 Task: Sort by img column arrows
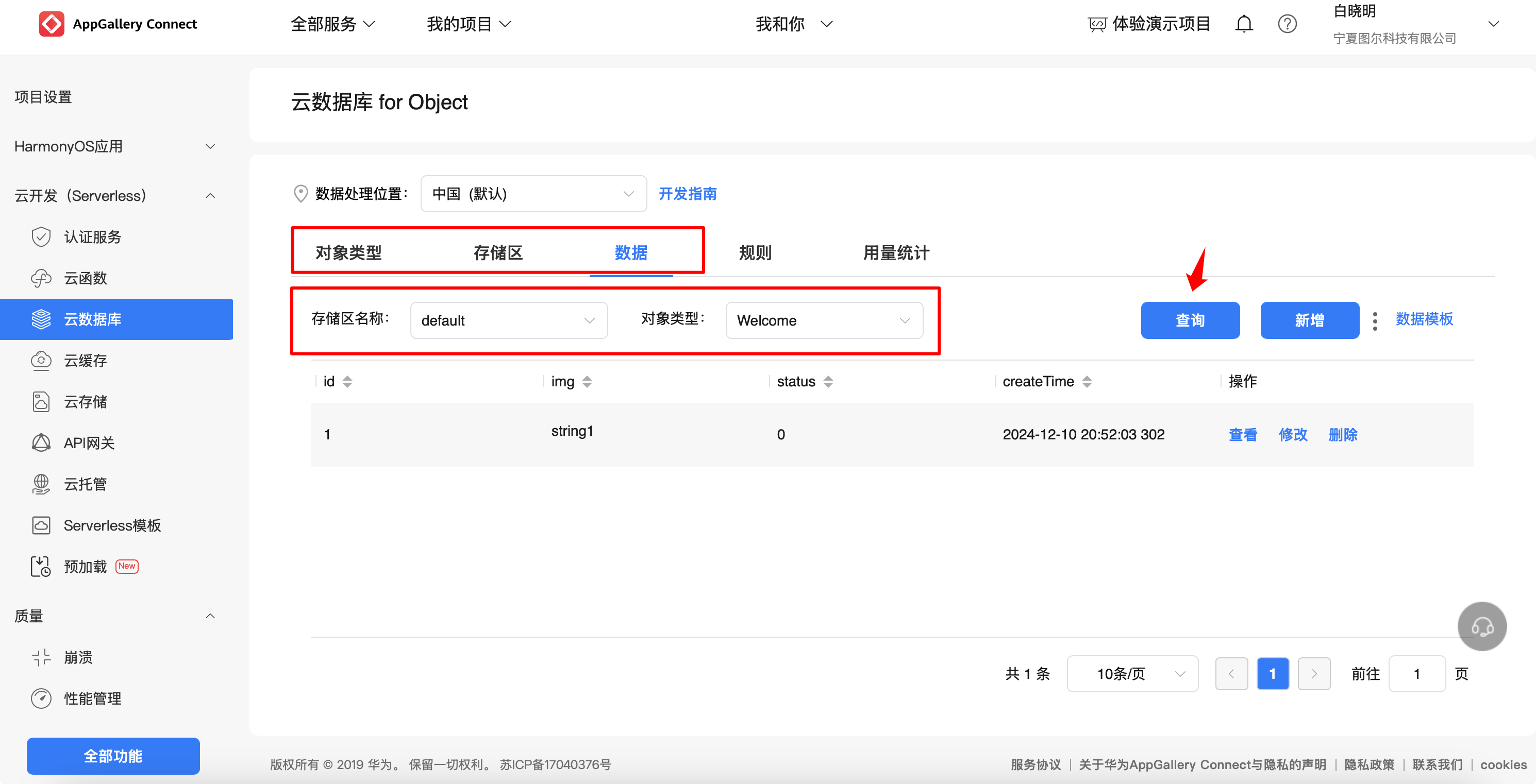tap(587, 381)
